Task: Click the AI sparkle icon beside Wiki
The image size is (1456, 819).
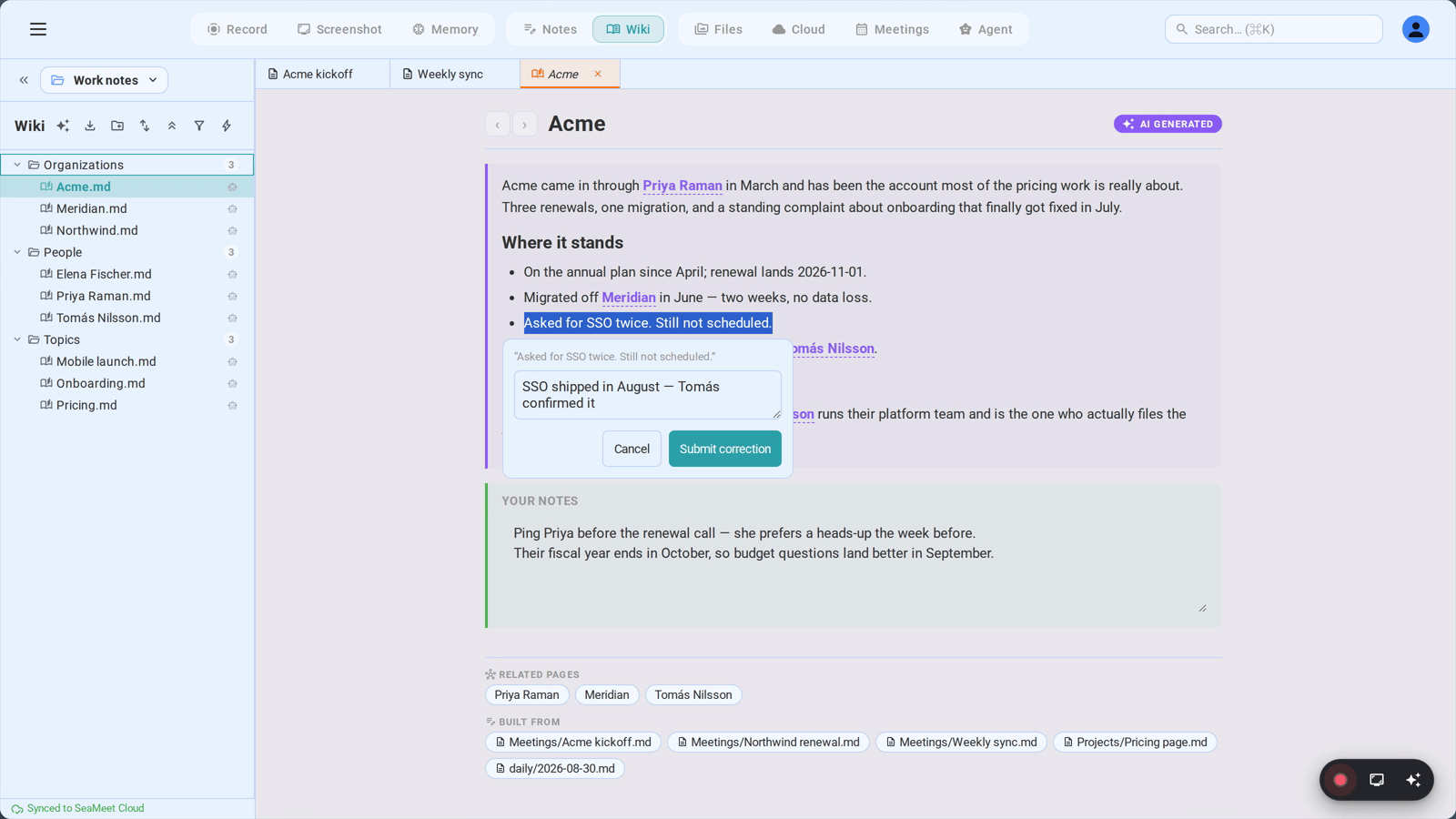Action: 63,126
